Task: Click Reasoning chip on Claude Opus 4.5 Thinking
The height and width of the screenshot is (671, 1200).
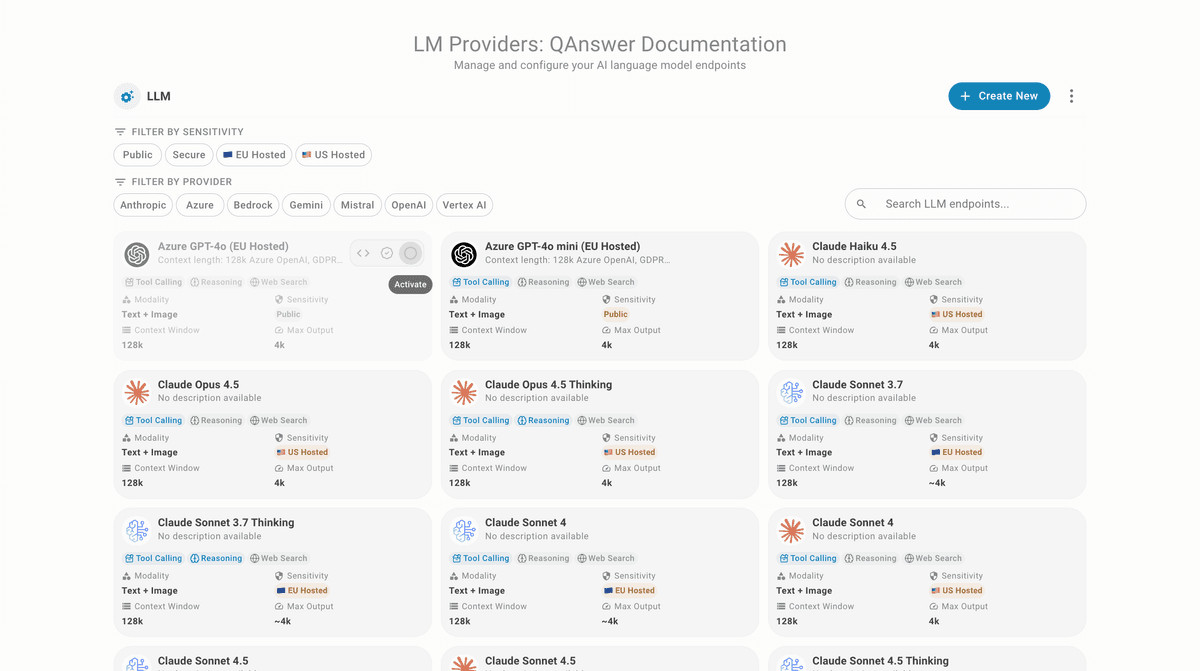Action: coord(543,420)
